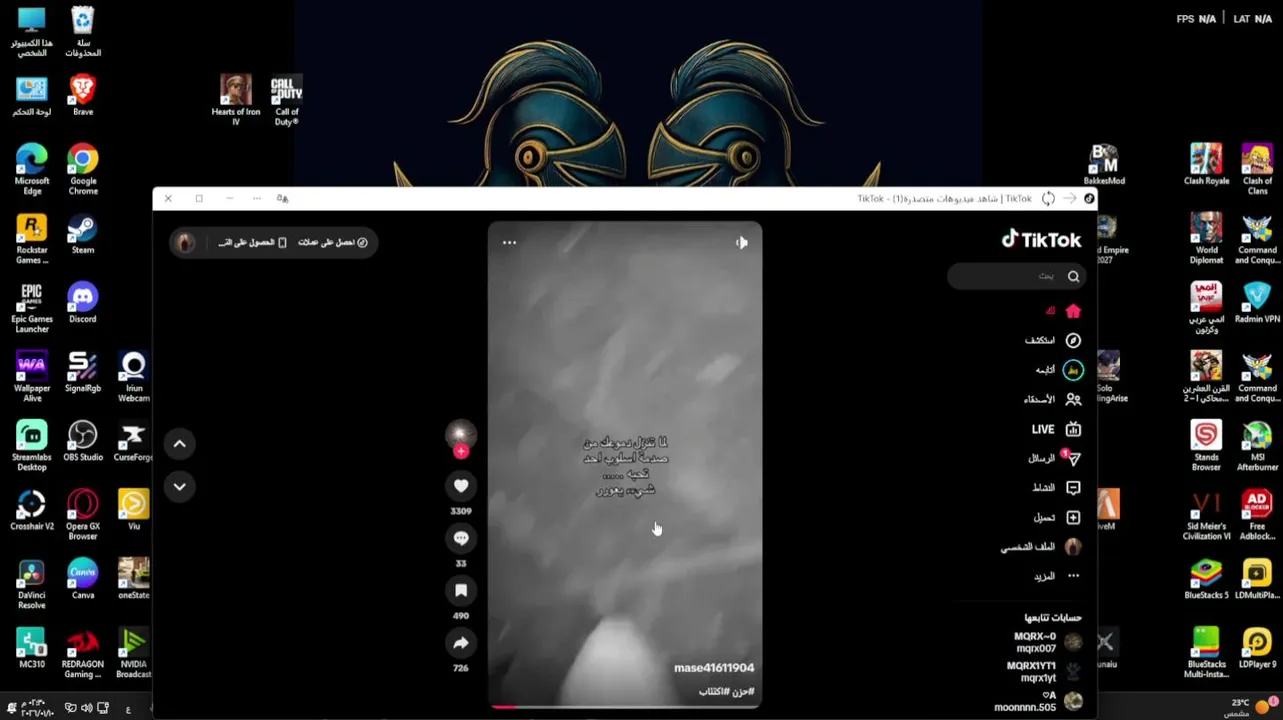Screen dimensions: 1283x720
Task: Open Microsoft Edge desktop icon
Action: coord(32,170)
